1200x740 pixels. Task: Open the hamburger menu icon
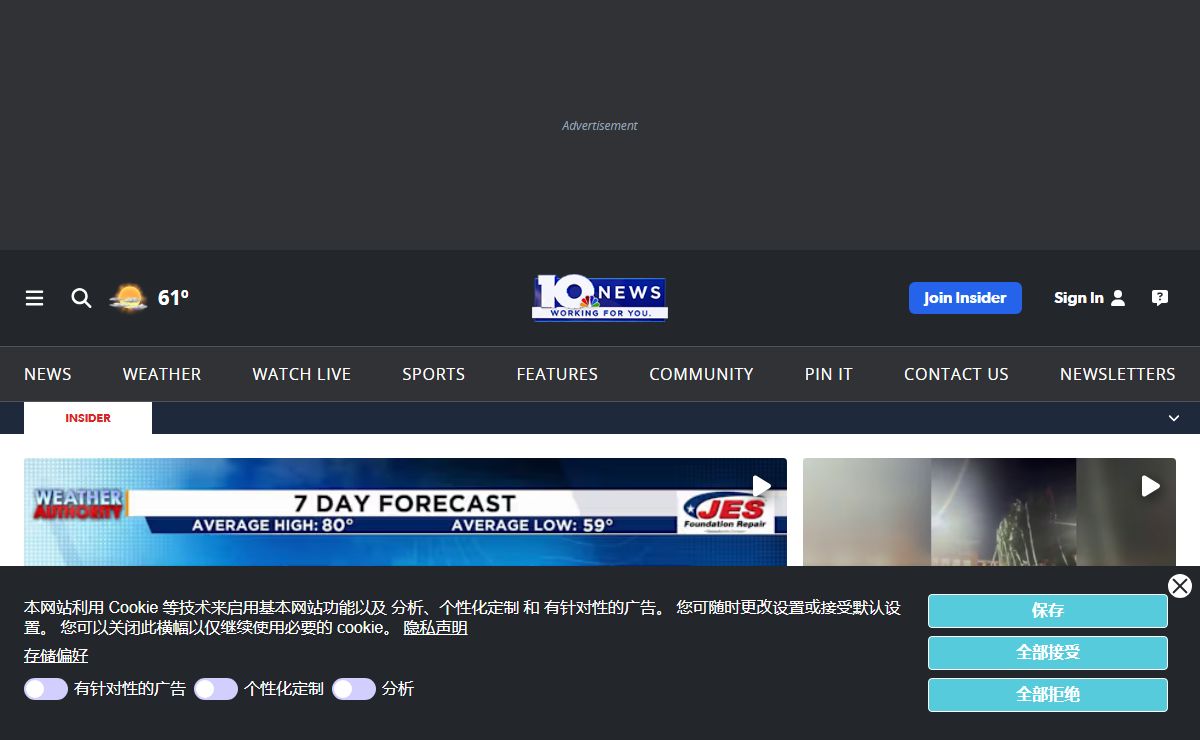[x=35, y=298]
